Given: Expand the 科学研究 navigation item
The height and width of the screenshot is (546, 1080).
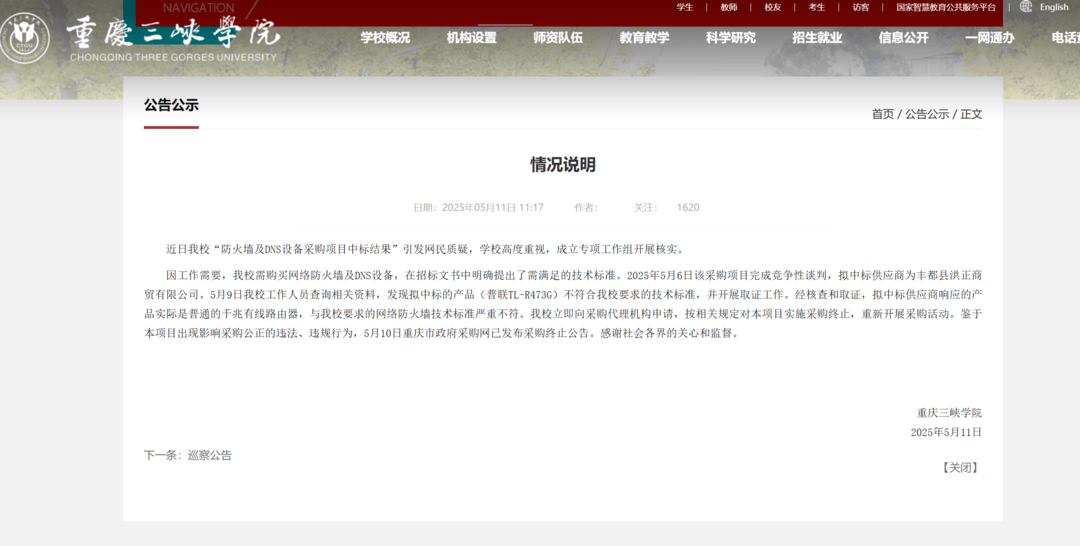Looking at the screenshot, I should tap(731, 38).
